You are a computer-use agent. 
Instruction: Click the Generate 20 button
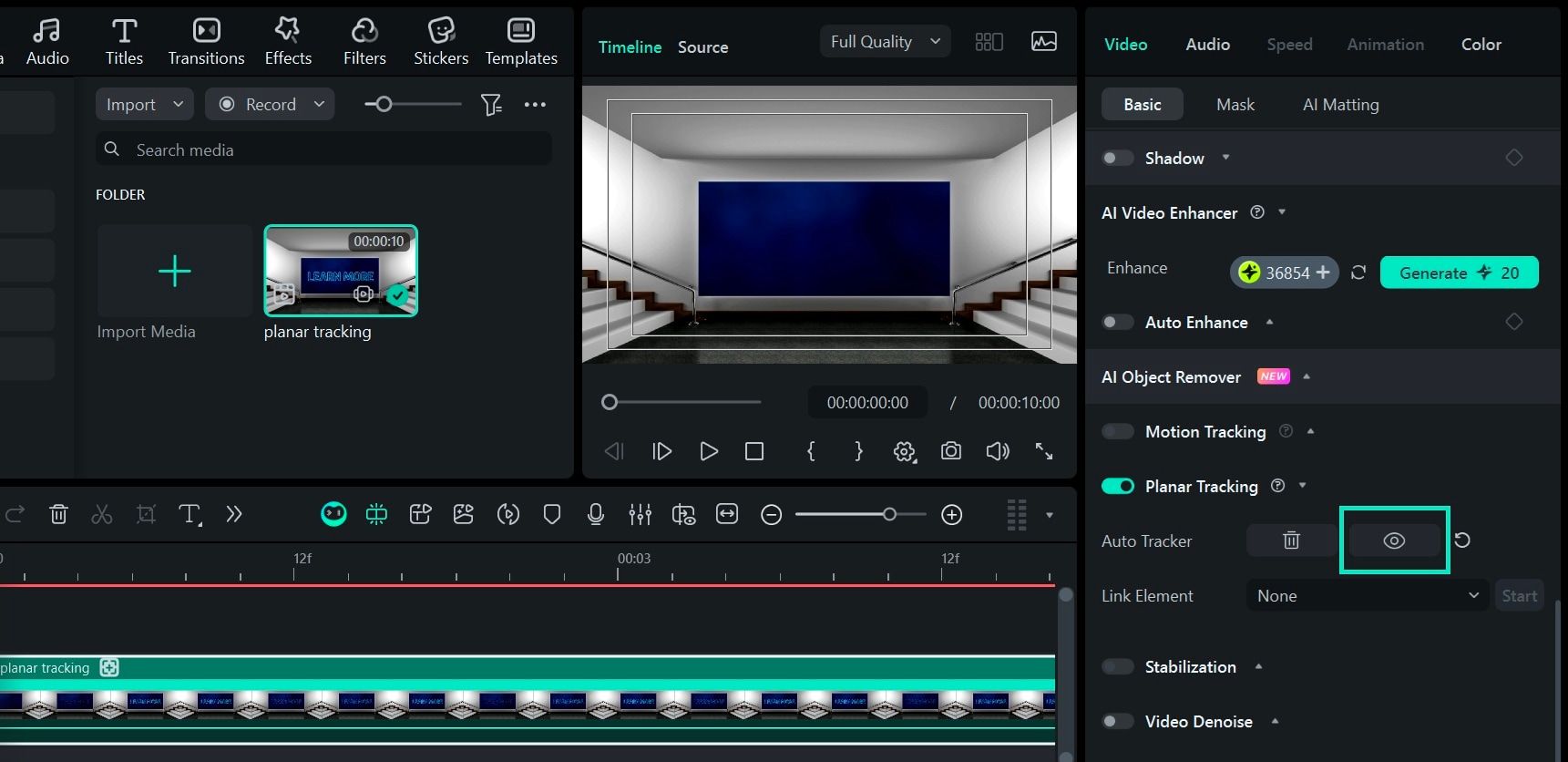pyautogui.click(x=1459, y=273)
